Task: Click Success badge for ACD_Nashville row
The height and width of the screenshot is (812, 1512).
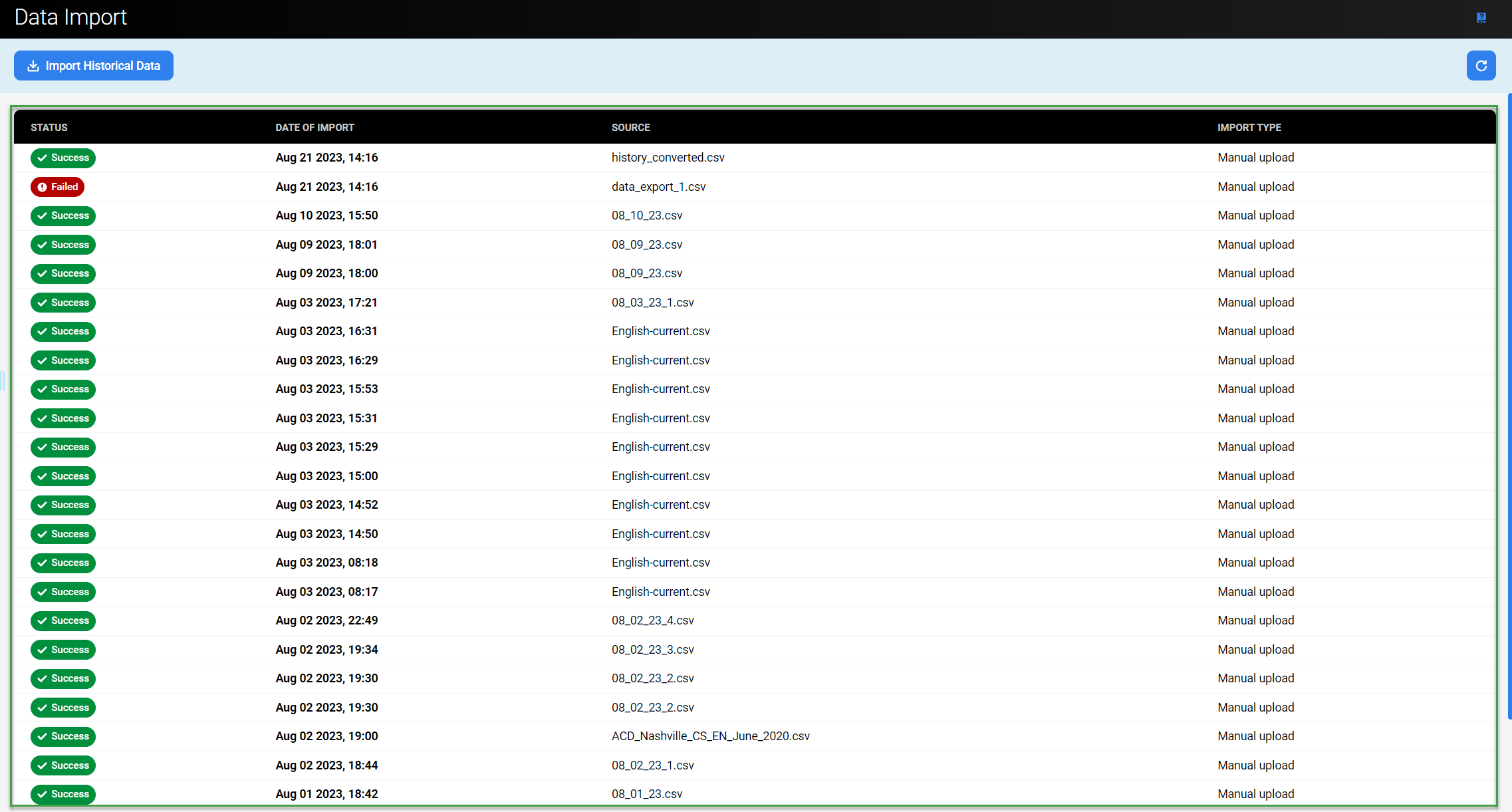Action: (x=63, y=736)
